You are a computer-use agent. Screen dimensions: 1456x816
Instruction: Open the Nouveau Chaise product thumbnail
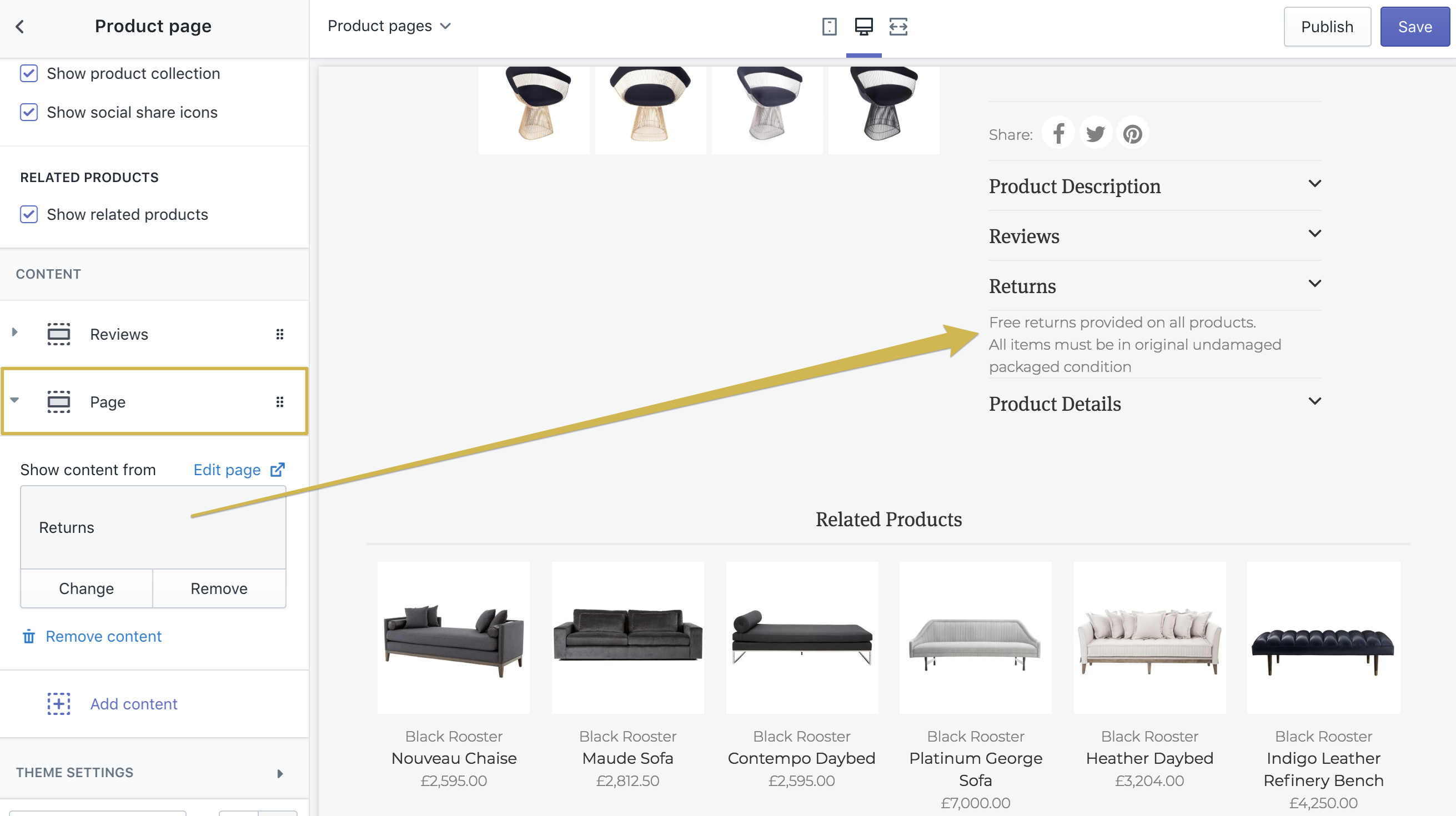coord(453,638)
